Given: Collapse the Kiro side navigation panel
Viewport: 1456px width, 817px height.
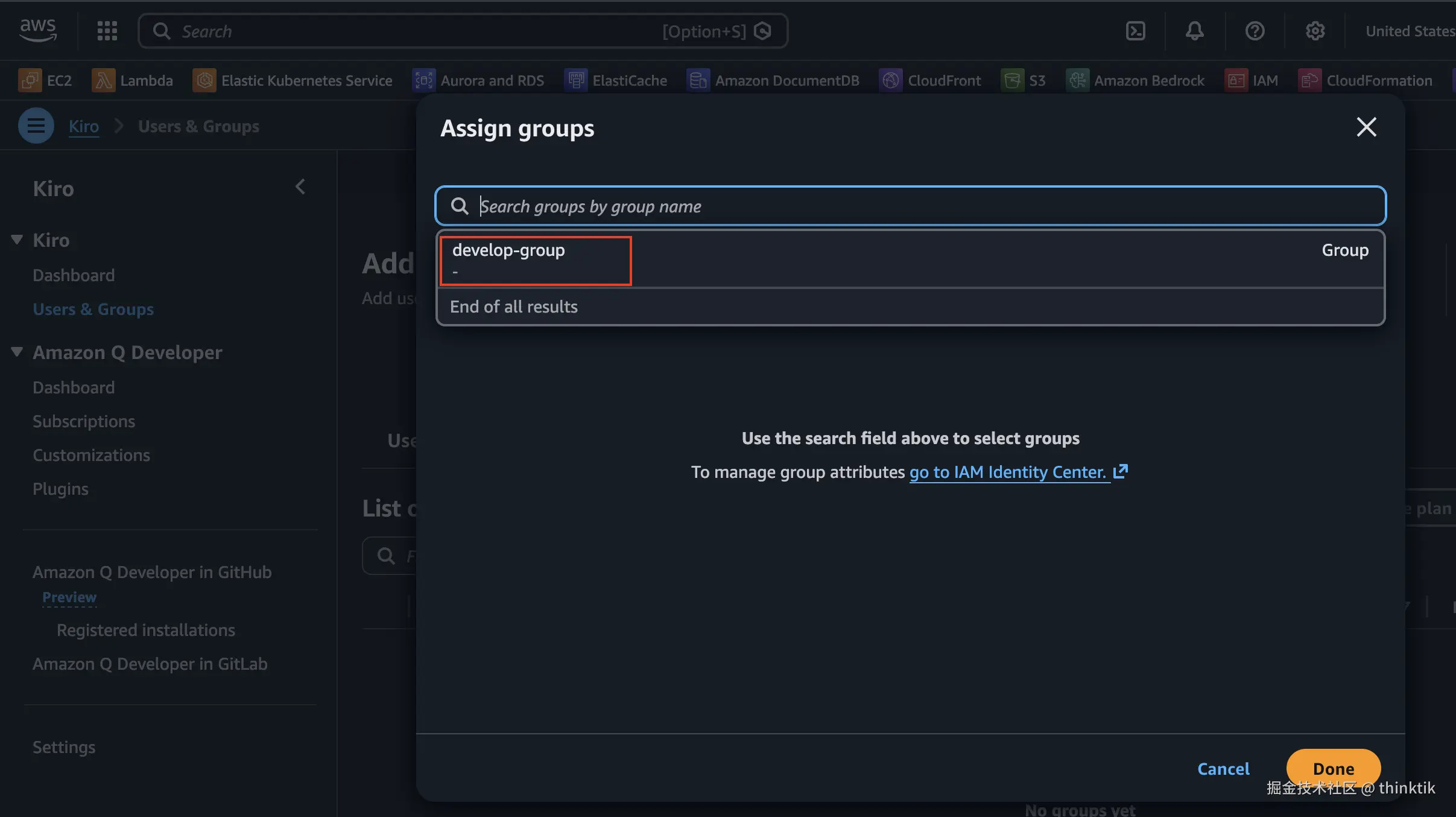Looking at the screenshot, I should click(300, 187).
